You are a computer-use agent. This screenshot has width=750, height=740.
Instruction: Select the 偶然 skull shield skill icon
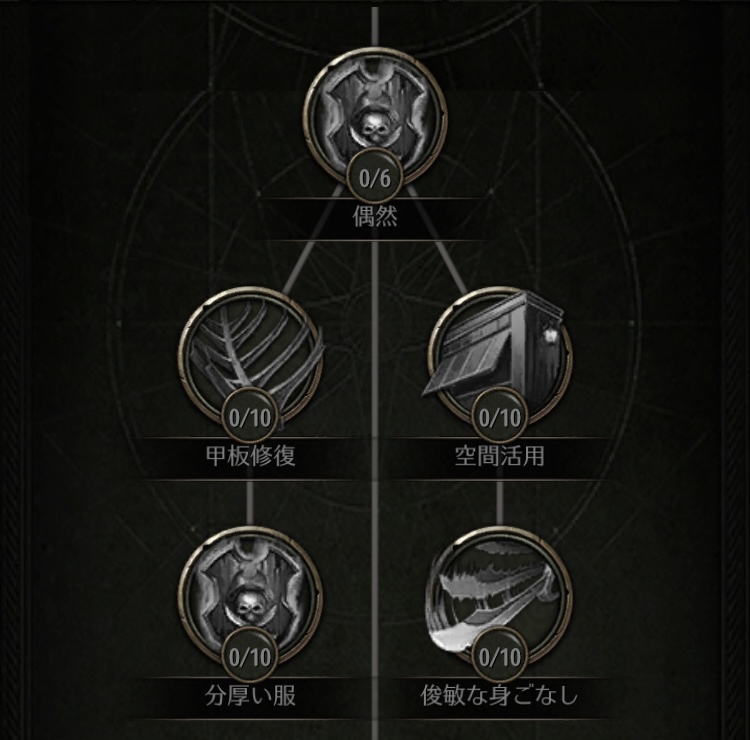pyautogui.click(x=375, y=120)
